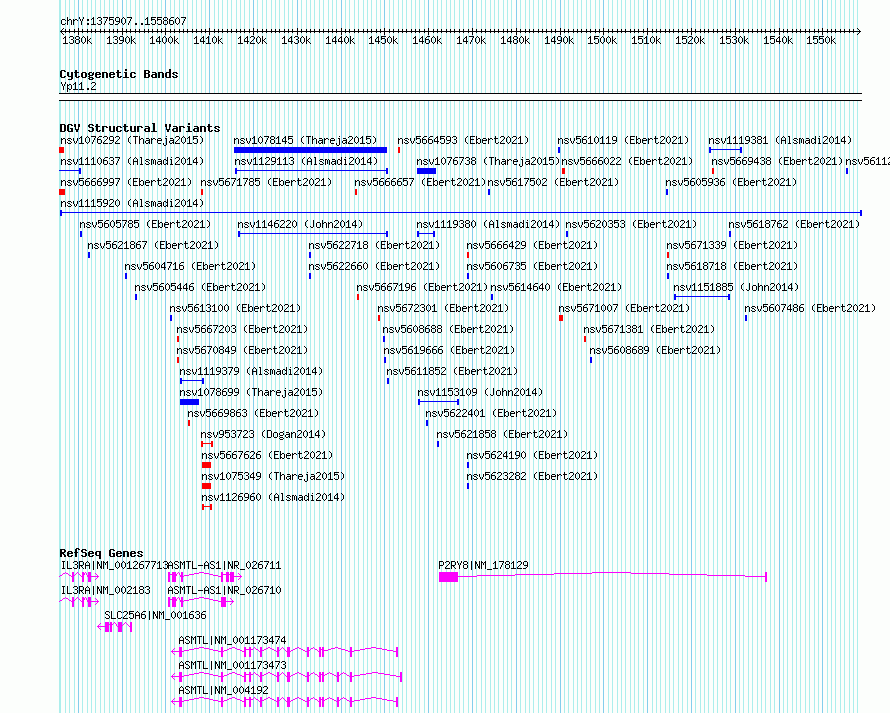
Task: Click the nsv1153109 (John2014) variant label
Action: 480,392
